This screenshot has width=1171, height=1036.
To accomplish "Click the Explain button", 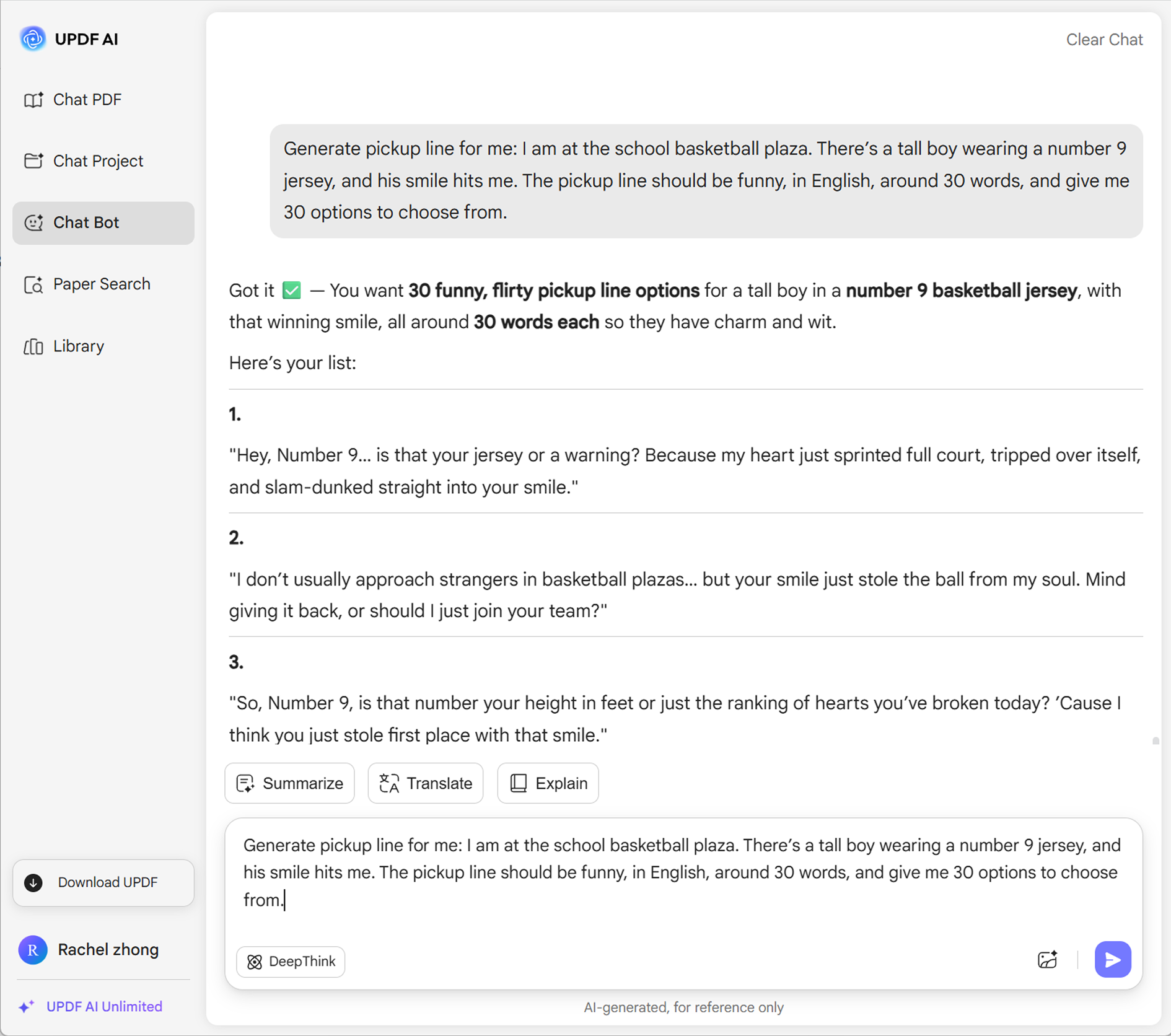I will [548, 783].
